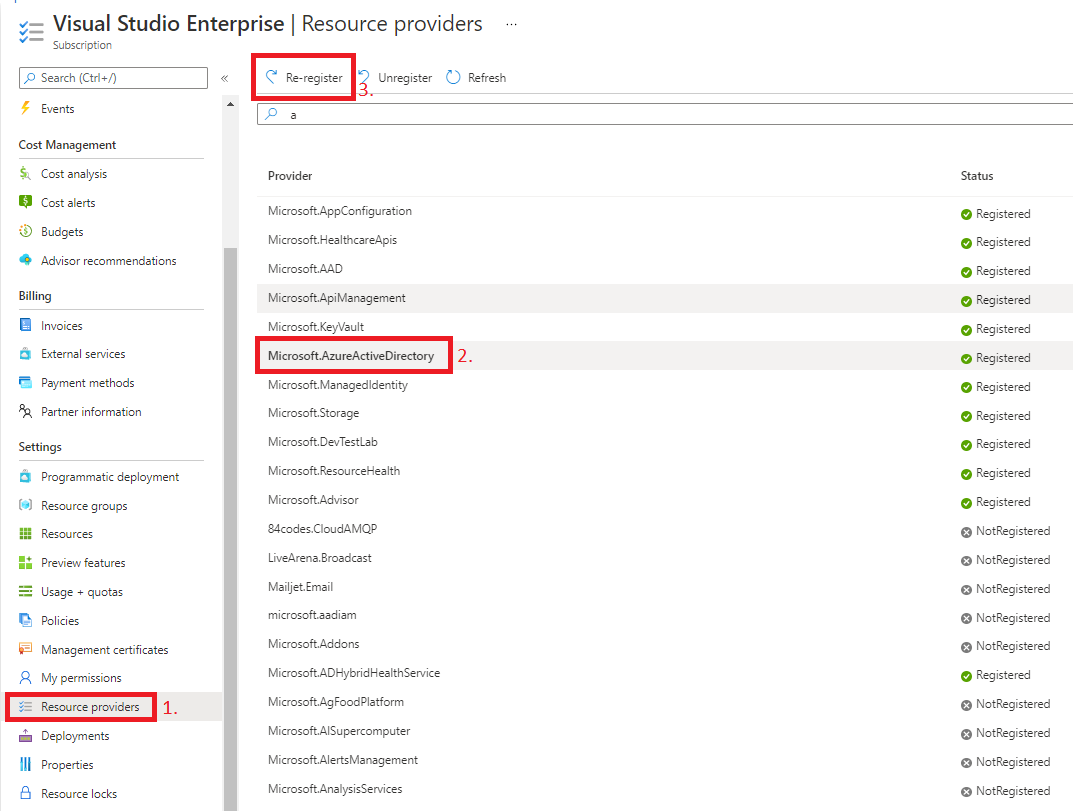Screen dimensions: 1073x811
Task: Click the Usage + quotas icon
Action: pos(25,591)
